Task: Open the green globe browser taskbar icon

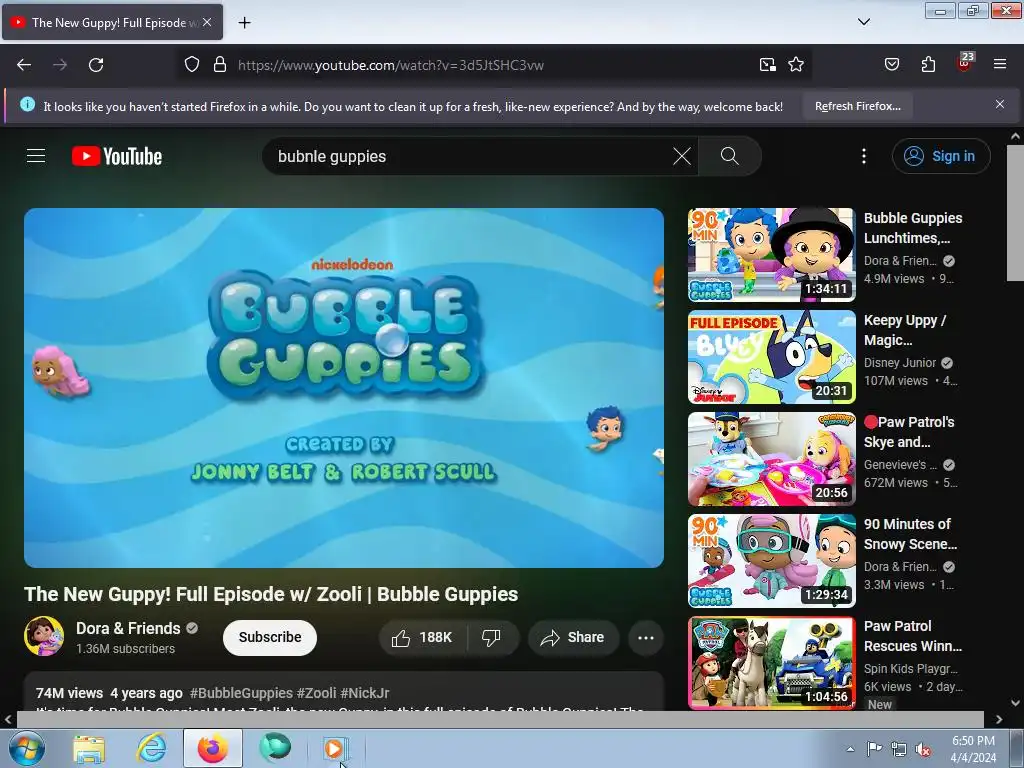Action: (275, 748)
